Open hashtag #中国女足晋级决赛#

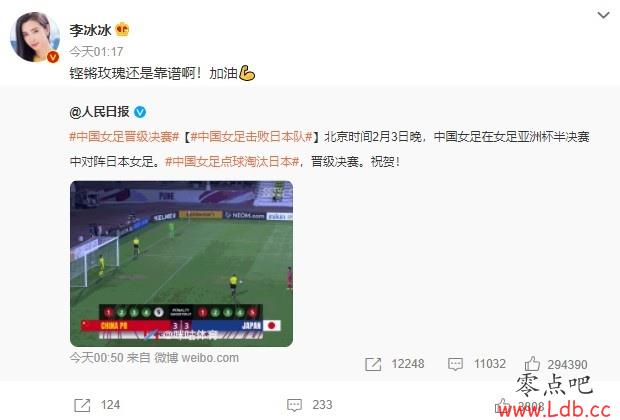click(124, 137)
